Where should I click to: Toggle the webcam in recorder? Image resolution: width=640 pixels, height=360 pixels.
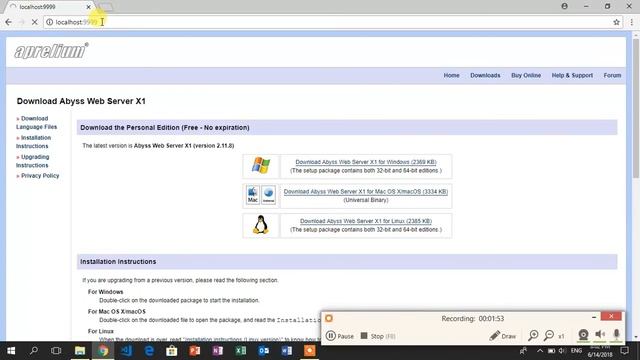point(583,335)
